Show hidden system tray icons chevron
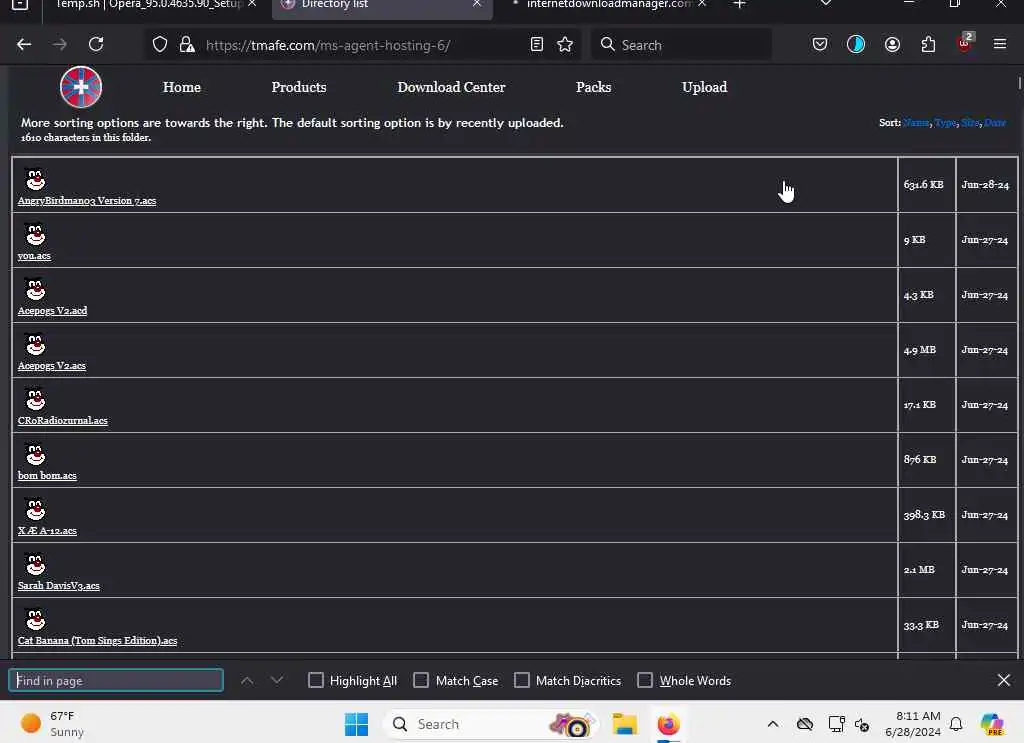 point(773,723)
